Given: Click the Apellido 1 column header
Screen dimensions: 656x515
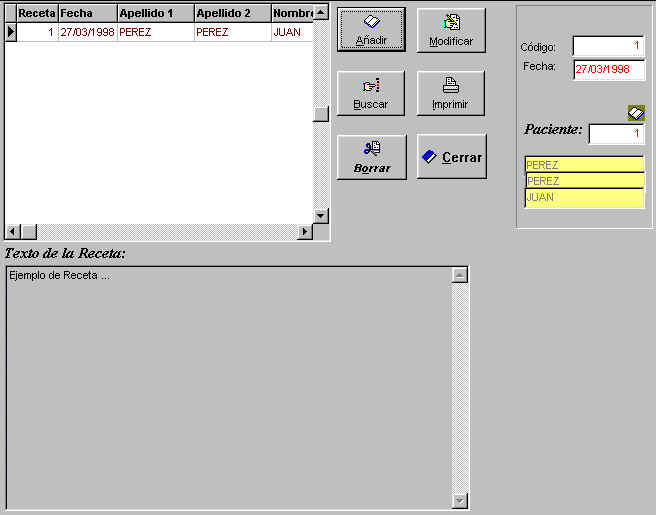Looking at the screenshot, I should coord(156,13).
